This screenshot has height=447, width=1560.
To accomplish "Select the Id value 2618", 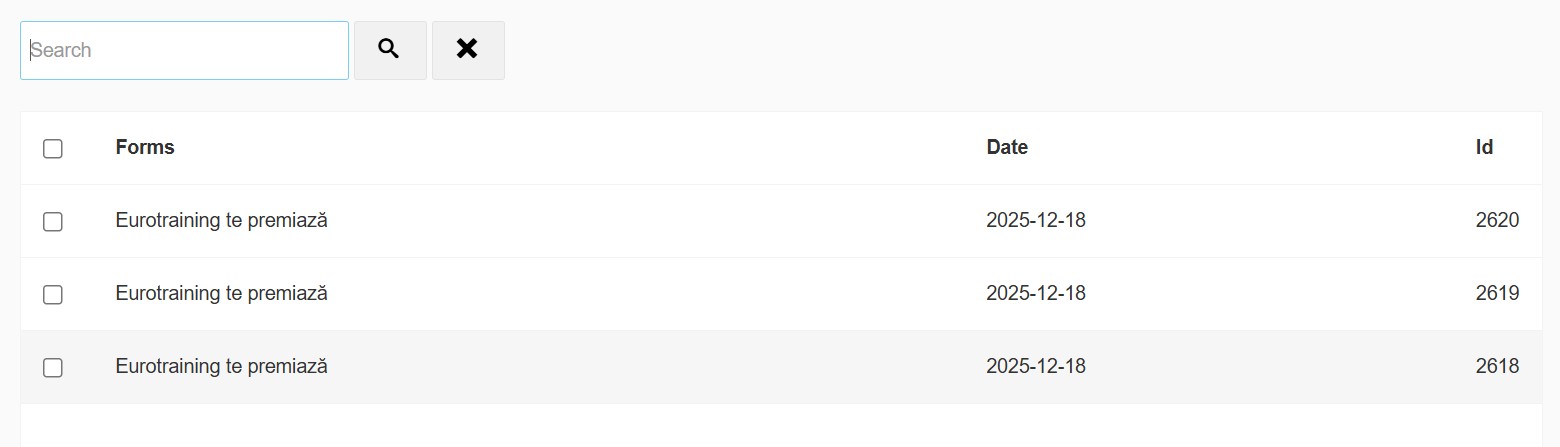I will [1496, 366].
